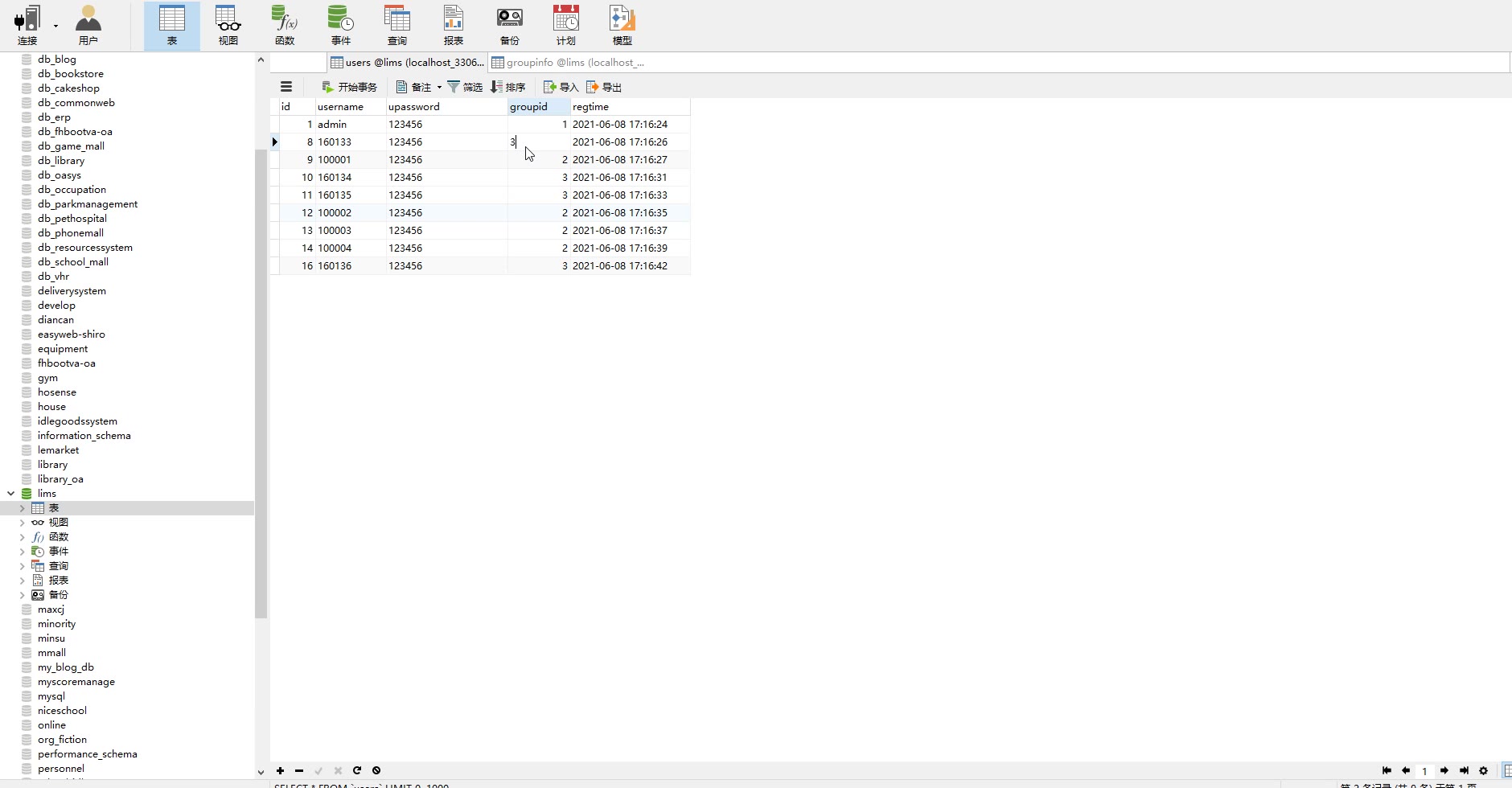The image size is (1512, 788).
Task: Expand the 报表 node under lims
Action: (x=22, y=581)
